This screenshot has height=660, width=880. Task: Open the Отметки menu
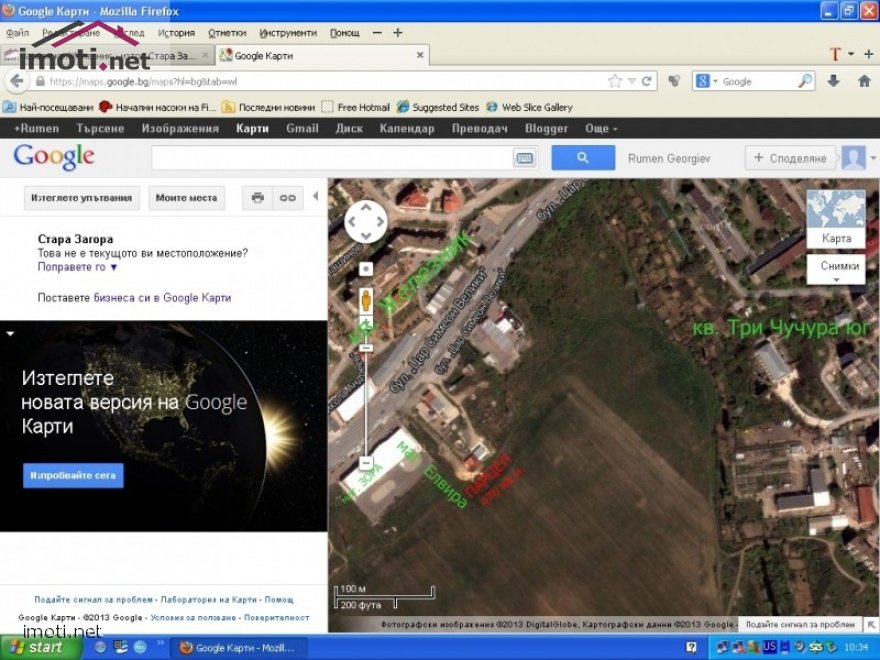(x=227, y=33)
